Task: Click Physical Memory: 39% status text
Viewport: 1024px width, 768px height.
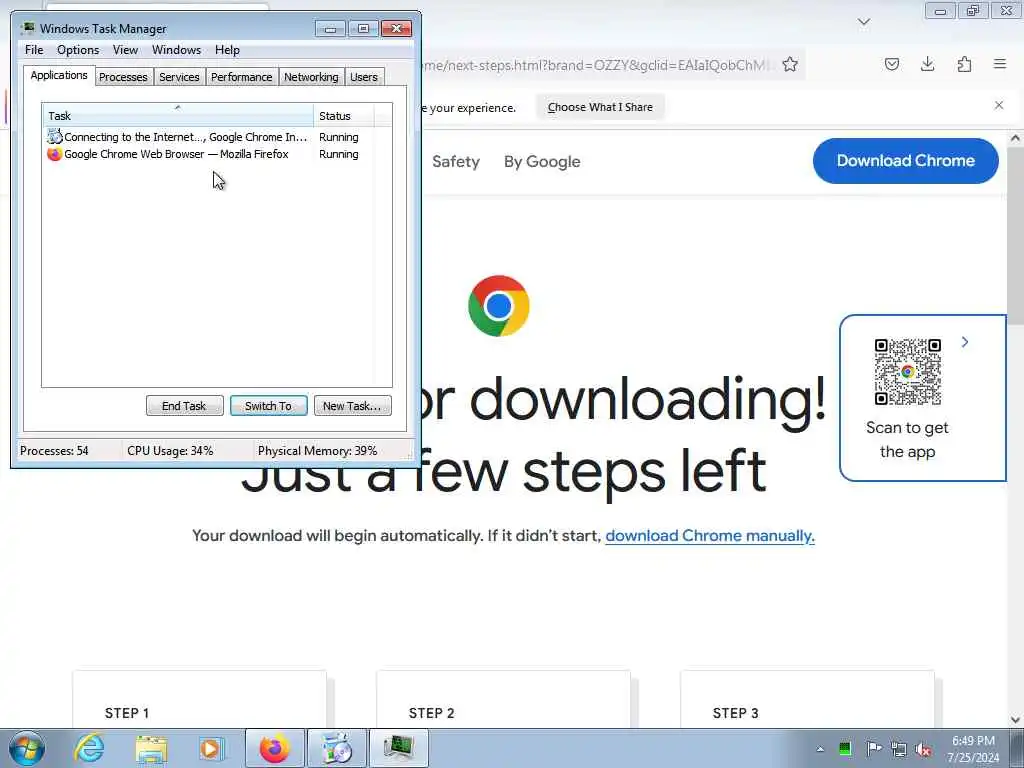Action: pos(317,451)
